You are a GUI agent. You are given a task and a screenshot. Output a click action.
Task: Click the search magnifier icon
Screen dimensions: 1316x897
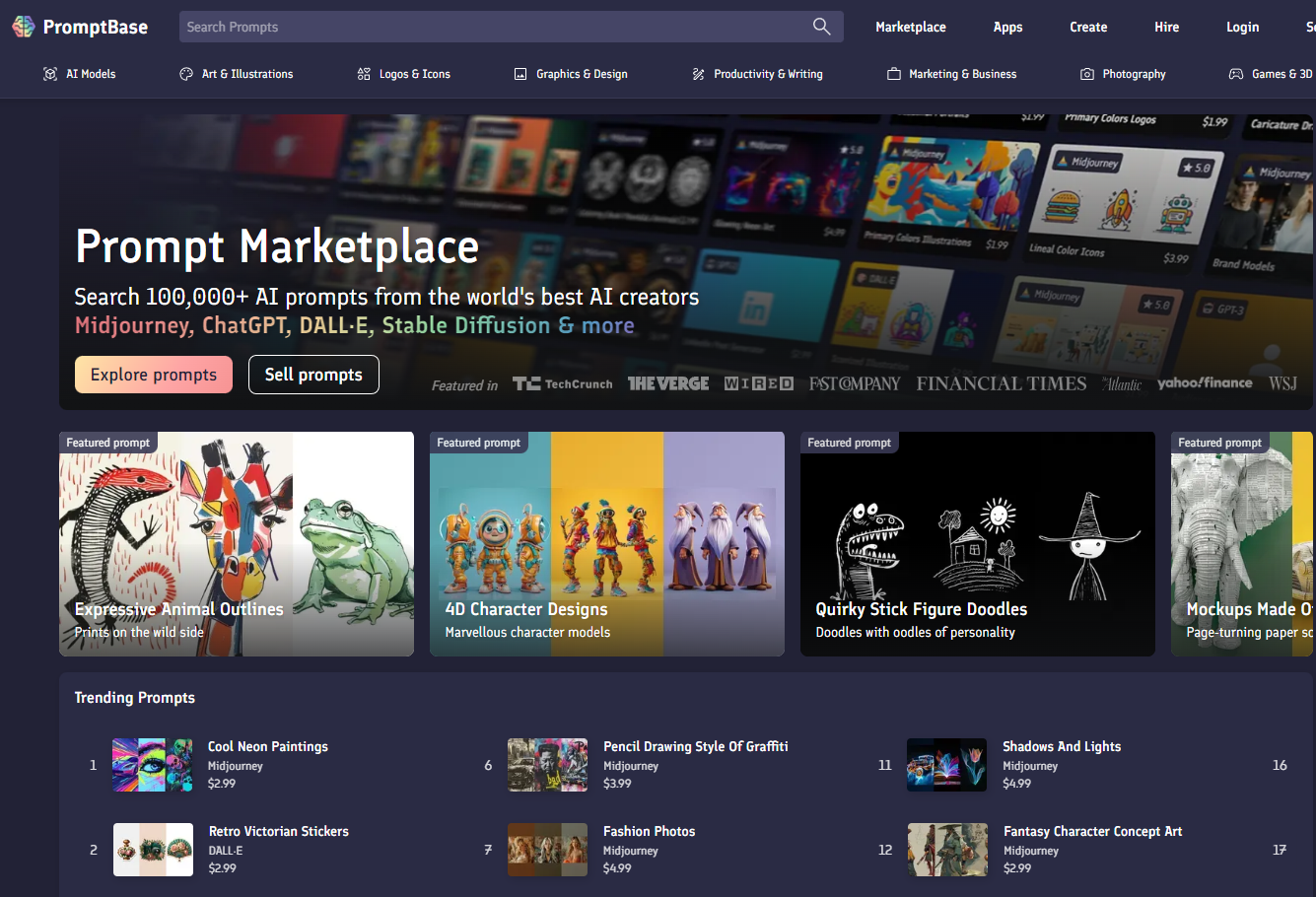(821, 27)
